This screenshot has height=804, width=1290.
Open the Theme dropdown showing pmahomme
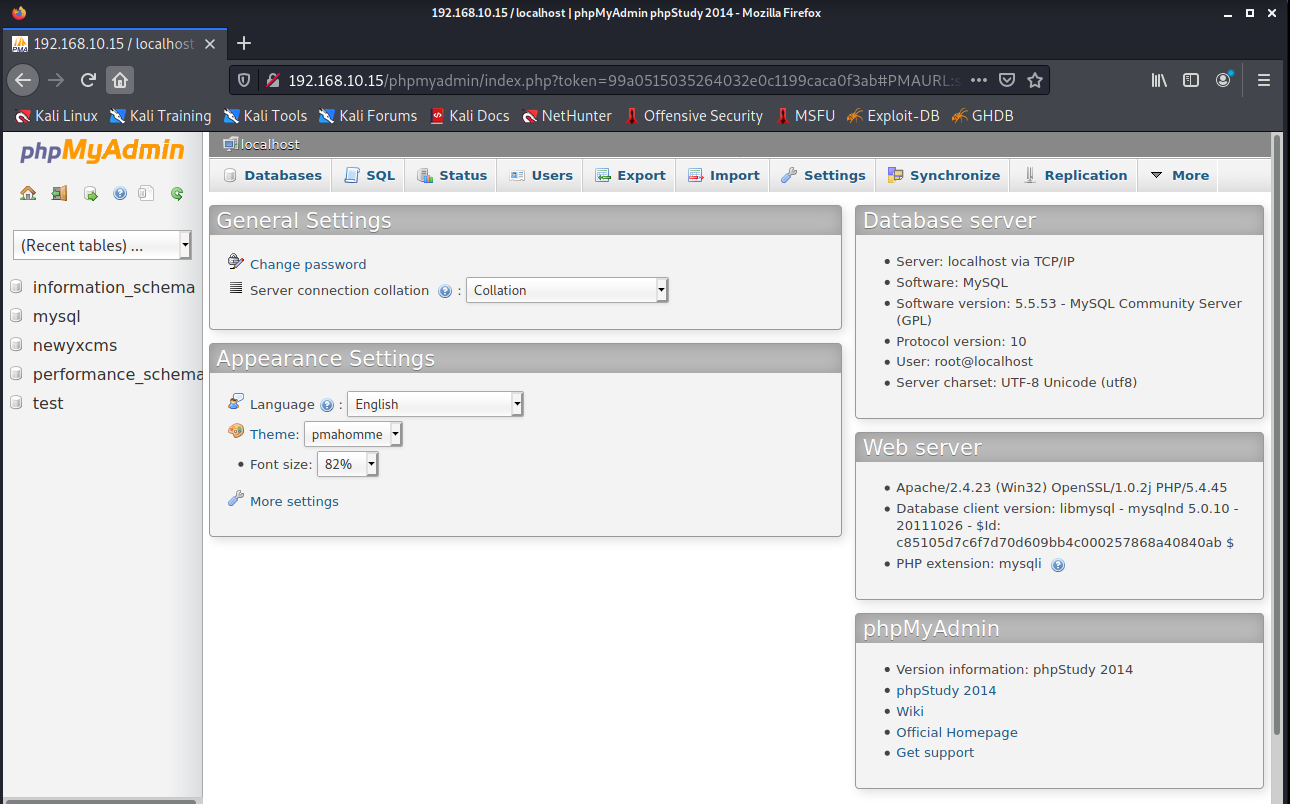(353, 434)
